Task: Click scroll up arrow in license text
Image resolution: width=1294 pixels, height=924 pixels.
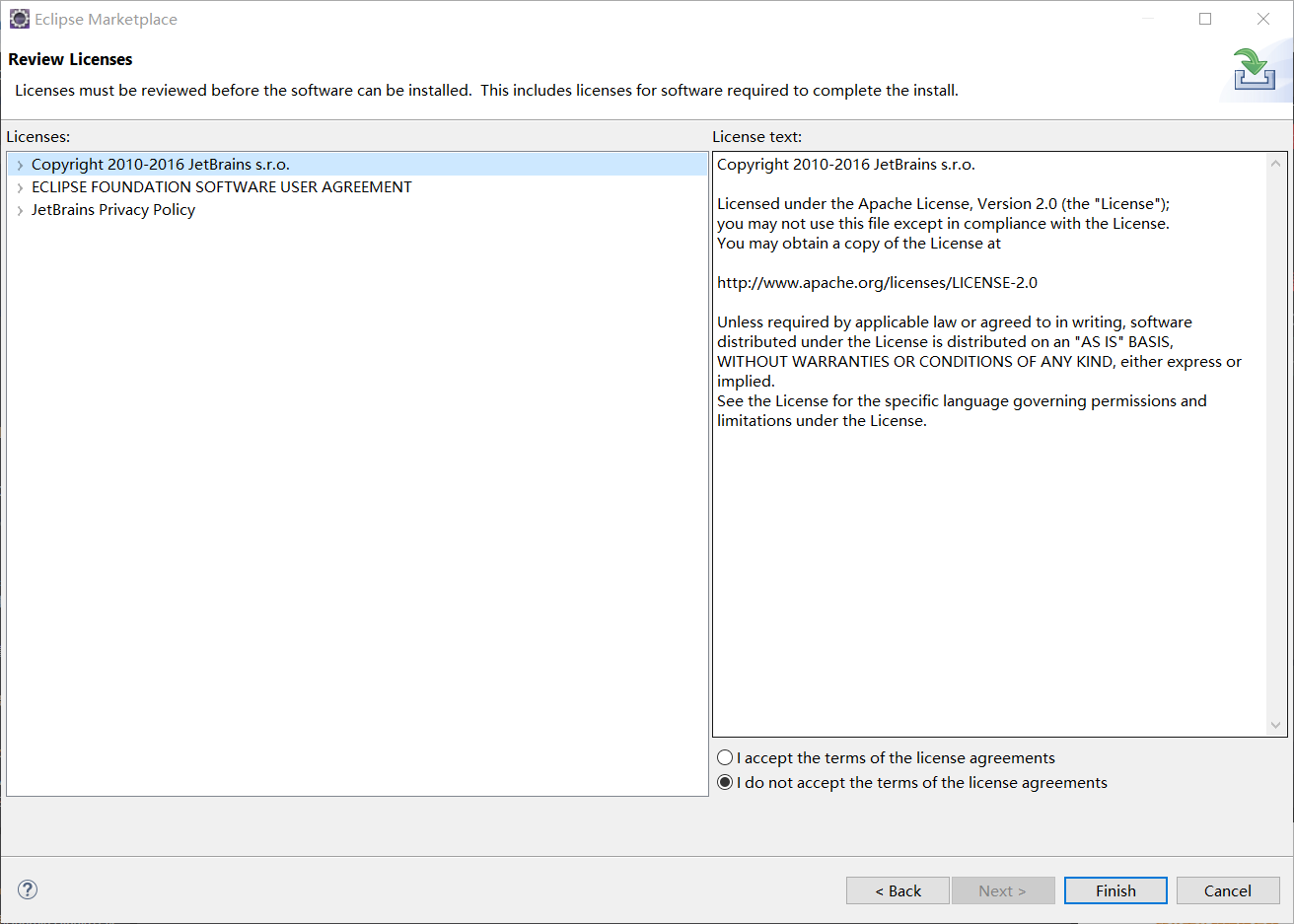Action: click(x=1275, y=164)
